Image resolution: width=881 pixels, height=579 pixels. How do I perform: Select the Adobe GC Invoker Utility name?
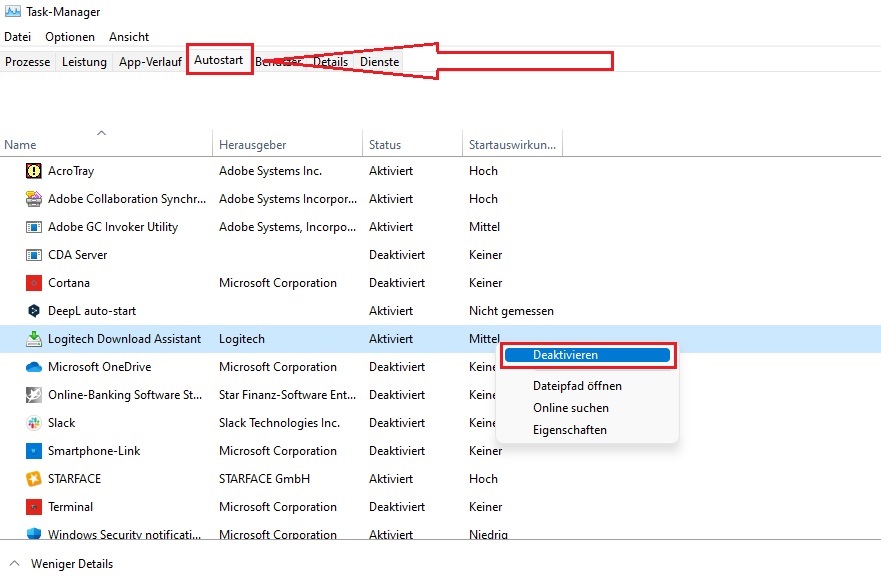coord(113,227)
